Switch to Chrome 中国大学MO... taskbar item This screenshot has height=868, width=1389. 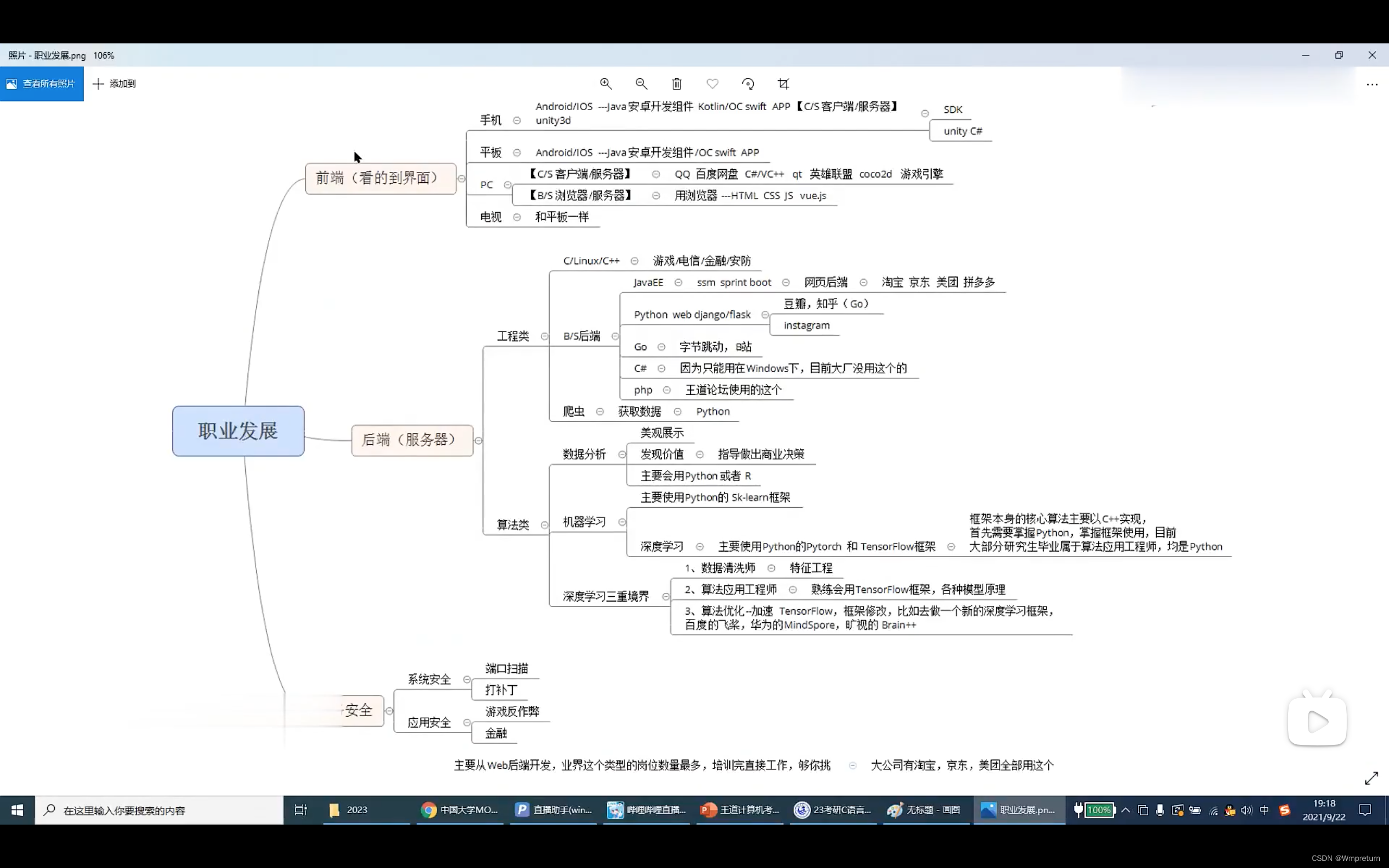[460, 810]
